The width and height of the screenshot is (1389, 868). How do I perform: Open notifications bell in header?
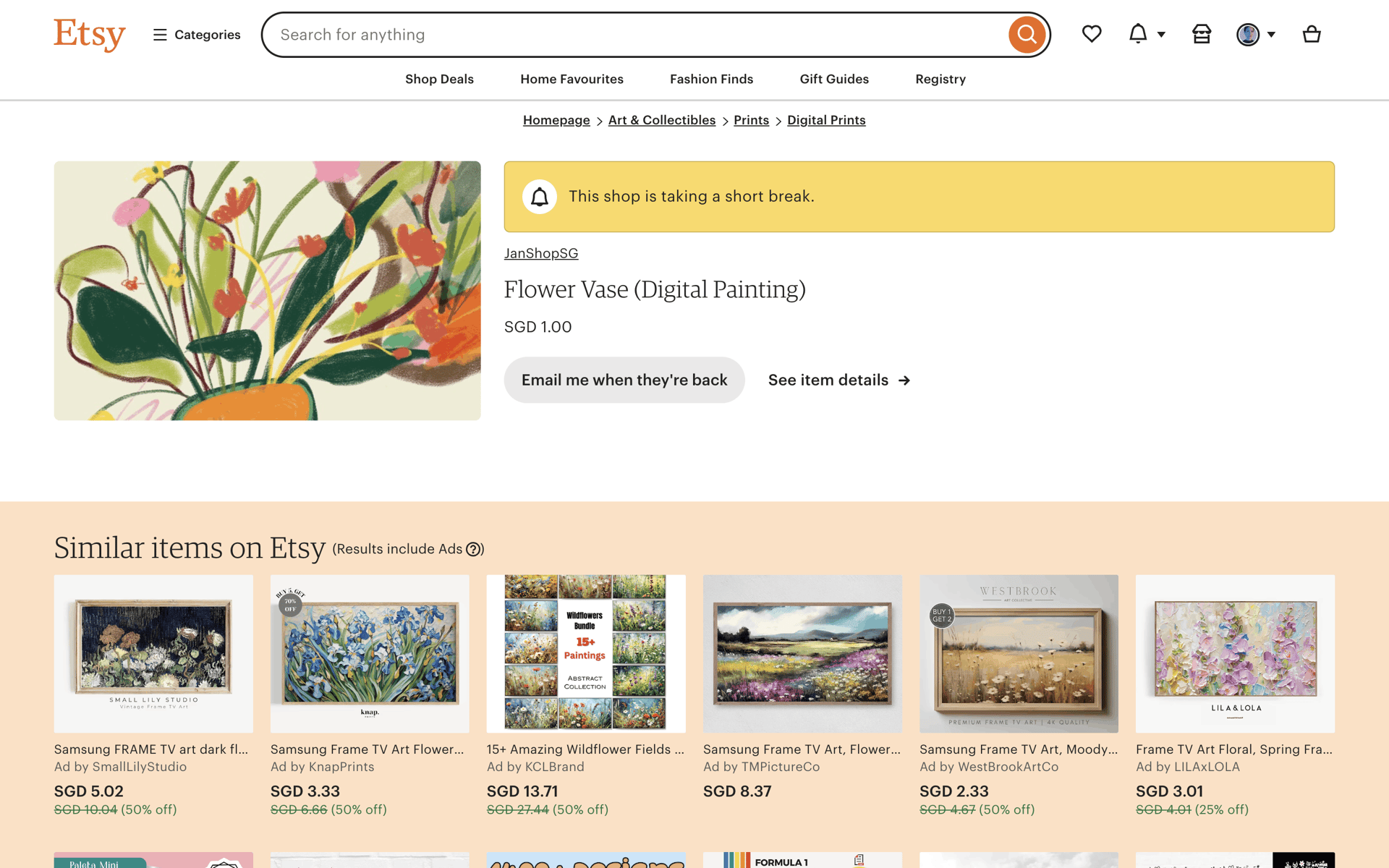pyautogui.click(x=1138, y=34)
